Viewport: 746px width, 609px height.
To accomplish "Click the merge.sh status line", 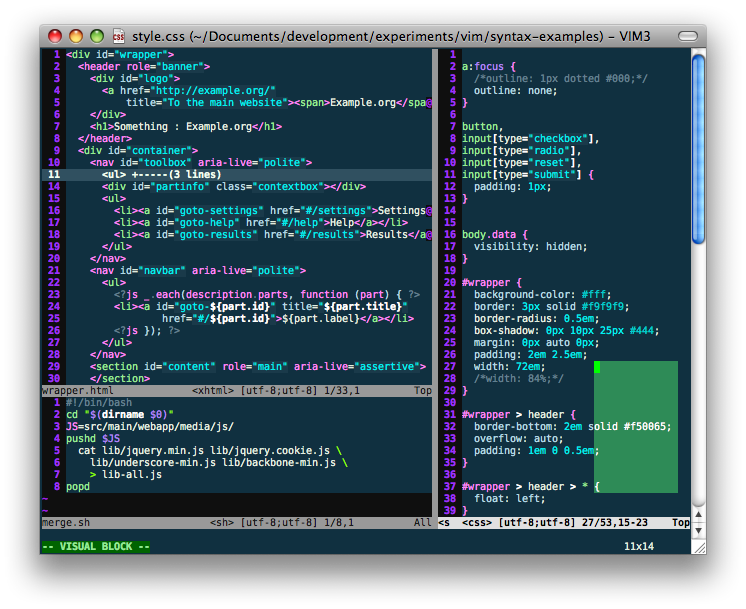I will (237, 522).
